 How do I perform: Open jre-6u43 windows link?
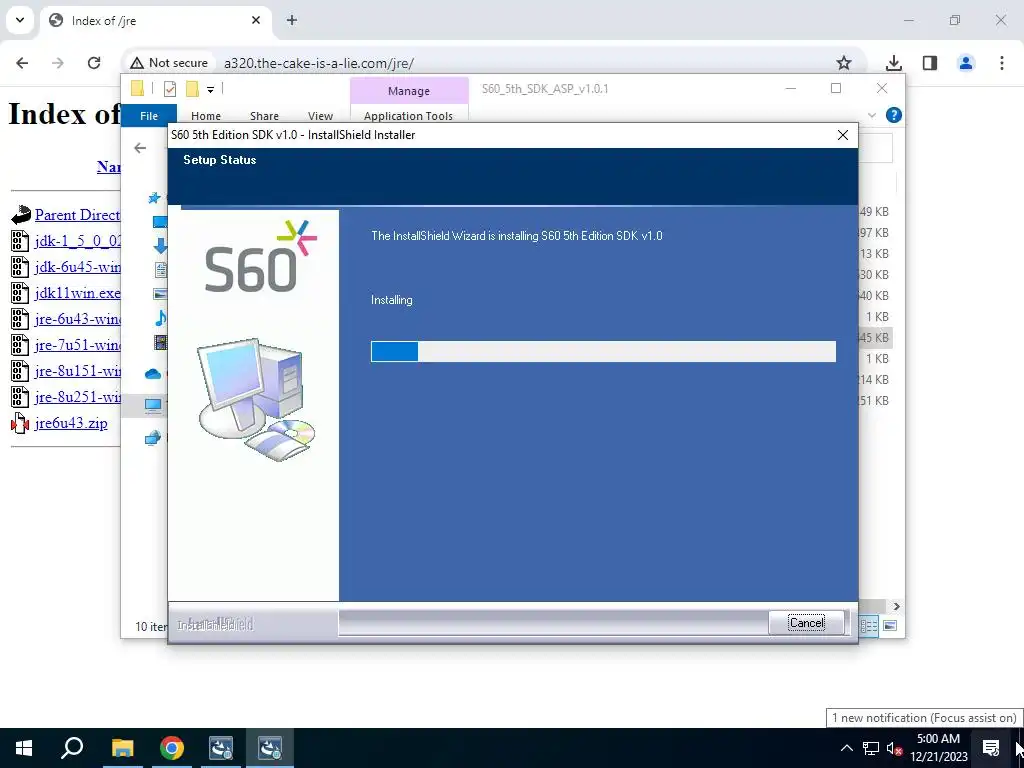(x=77, y=319)
